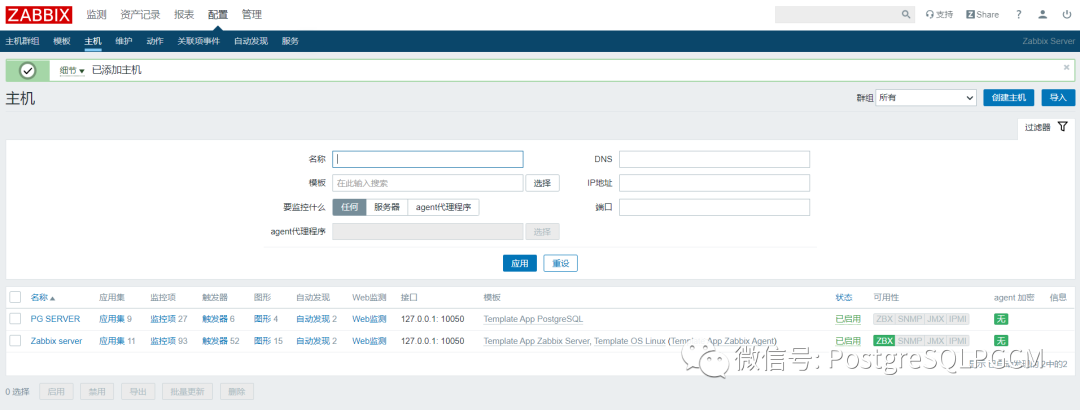Image resolution: width=1080 pixels, height=410 pixels.
Task: Close the host added message
Action: click(1066, 67)
